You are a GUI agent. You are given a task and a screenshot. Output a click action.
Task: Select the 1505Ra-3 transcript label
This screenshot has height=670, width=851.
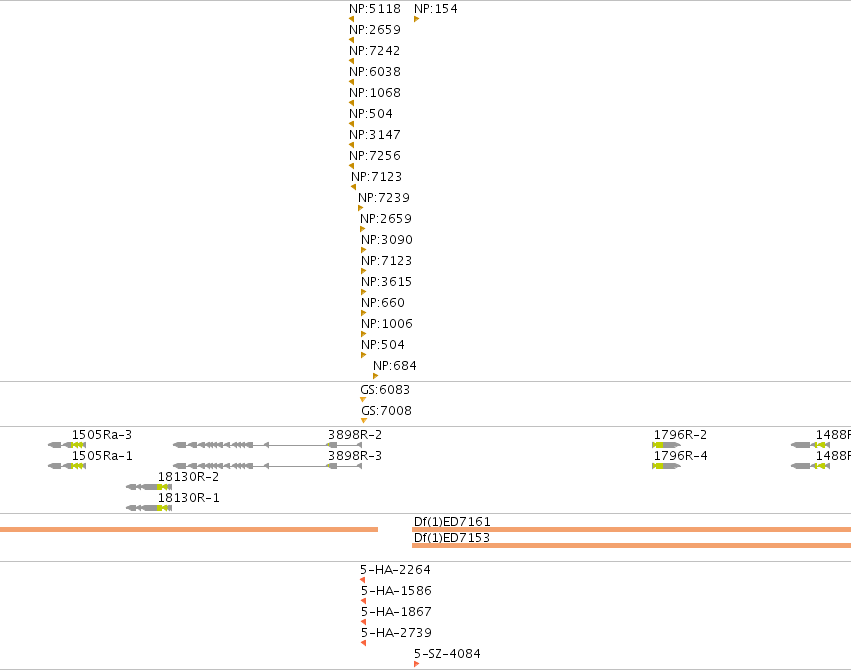(x=102, y=435)
